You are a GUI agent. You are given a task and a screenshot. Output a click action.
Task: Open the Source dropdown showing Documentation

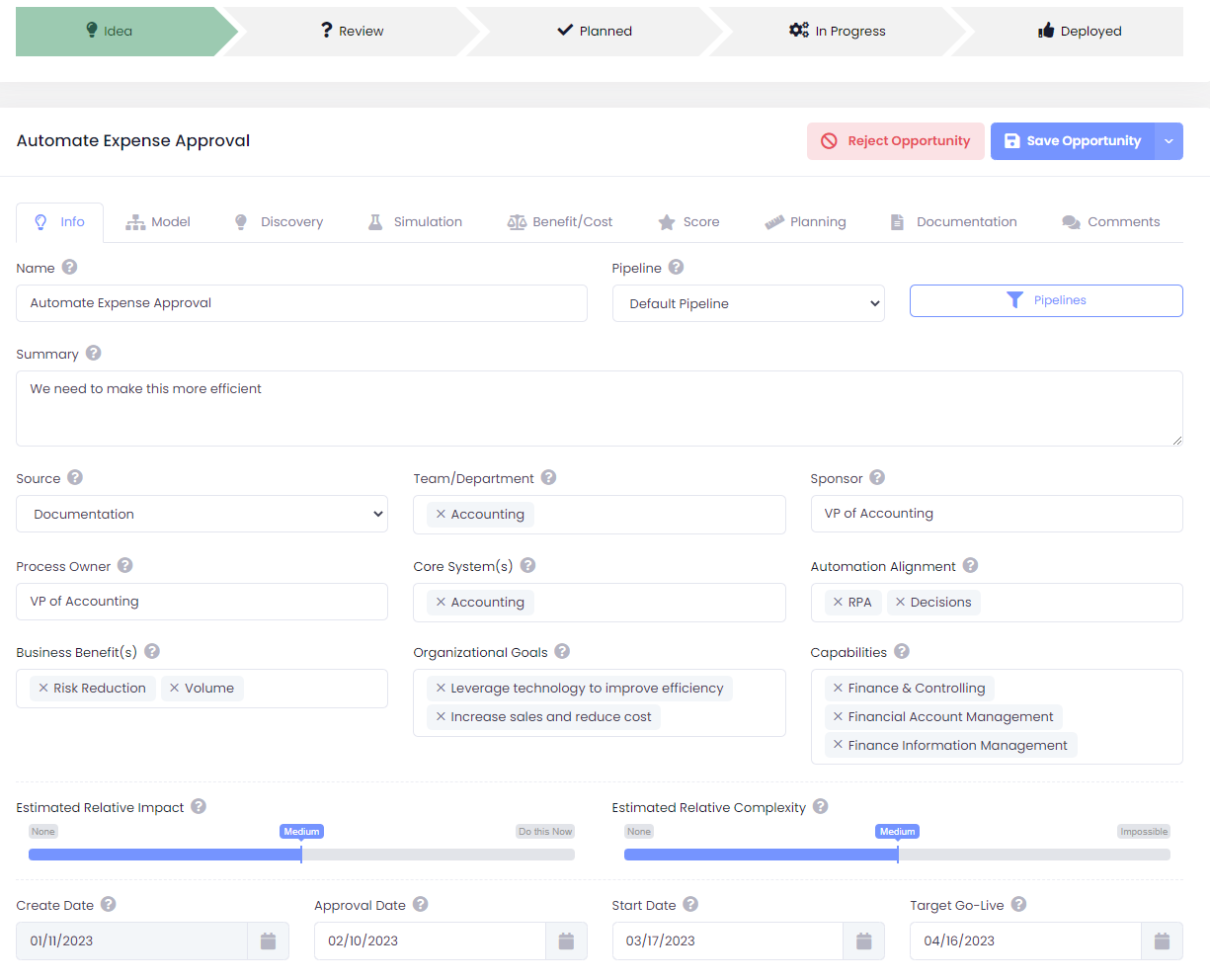tap(202, 514)
